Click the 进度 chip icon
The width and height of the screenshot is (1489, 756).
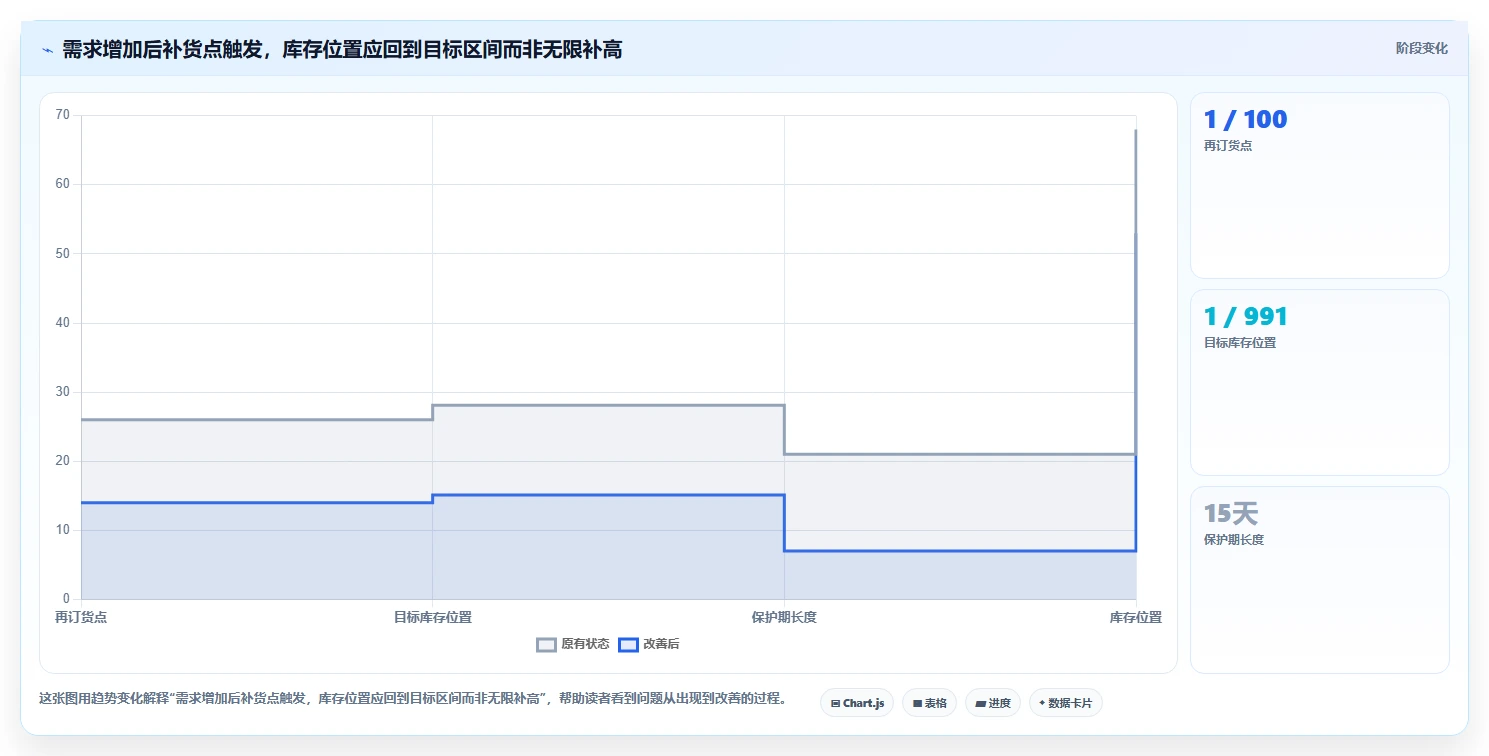[x=981, y=704]
